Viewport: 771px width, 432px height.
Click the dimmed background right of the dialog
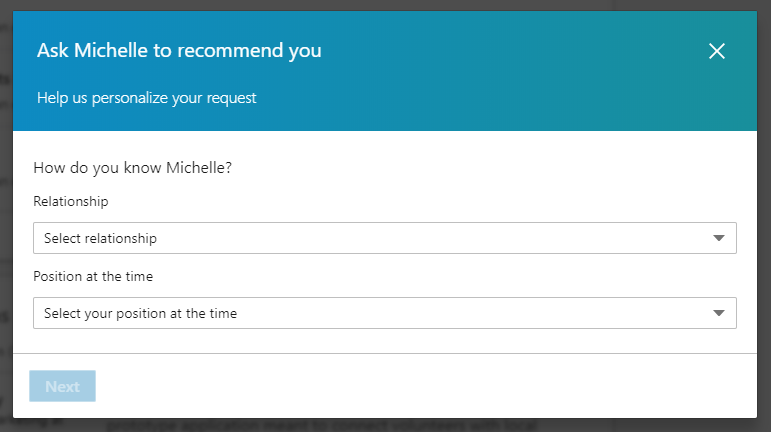tap(764, 250)
